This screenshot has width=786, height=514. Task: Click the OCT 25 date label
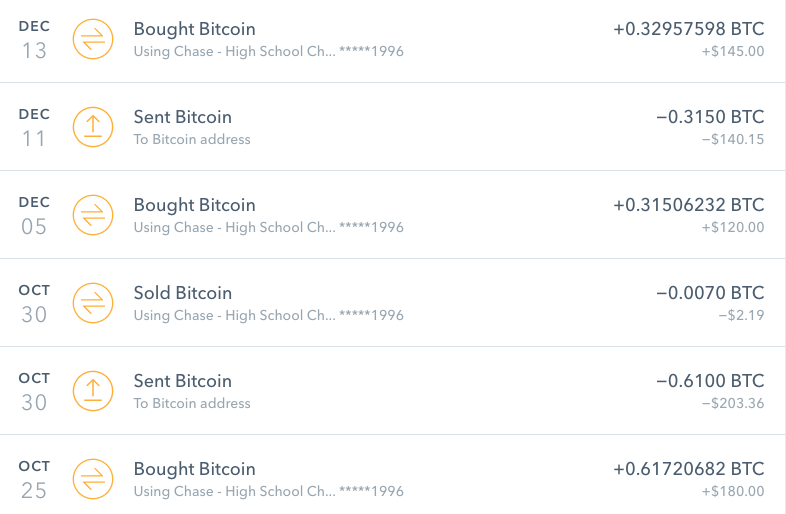click(x=34, y=479)
